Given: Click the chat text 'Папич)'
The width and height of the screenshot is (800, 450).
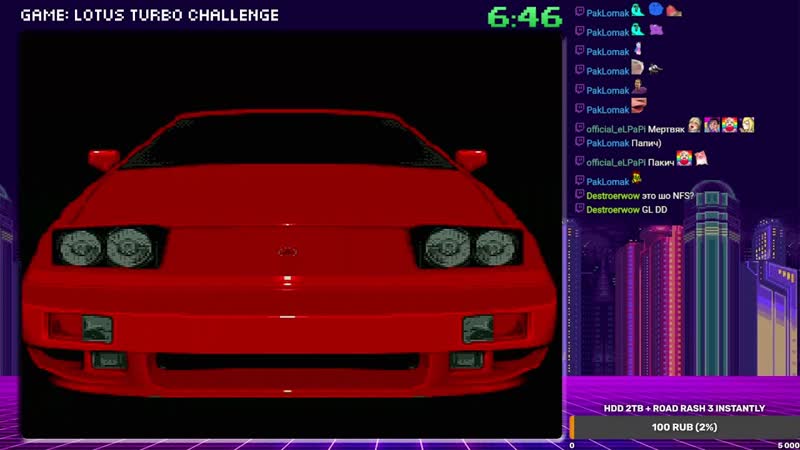Looking at the screenshot, I should tap(646, 143).
